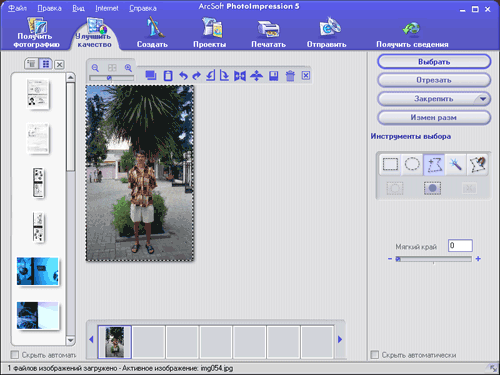Close the left thumbnail browser panel
This screenshot has width=500, height=375.
coord(59,64)
